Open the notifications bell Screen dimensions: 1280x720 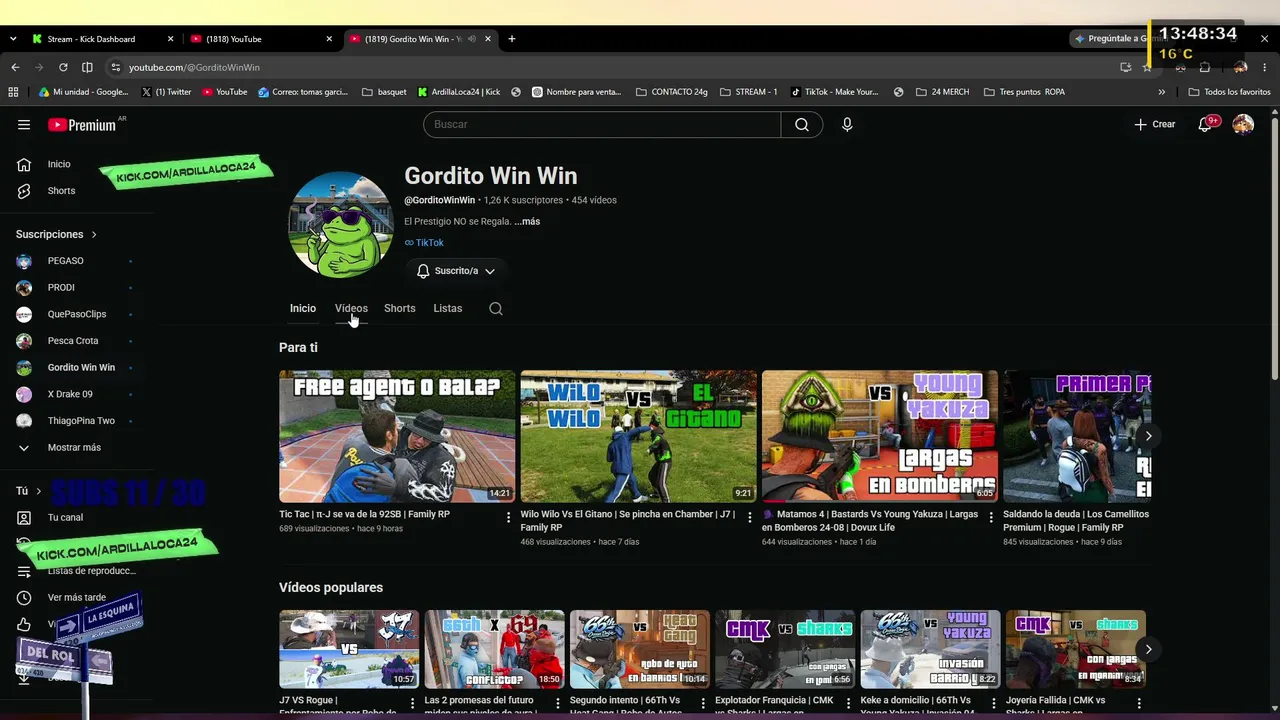tap(1205, 125)
